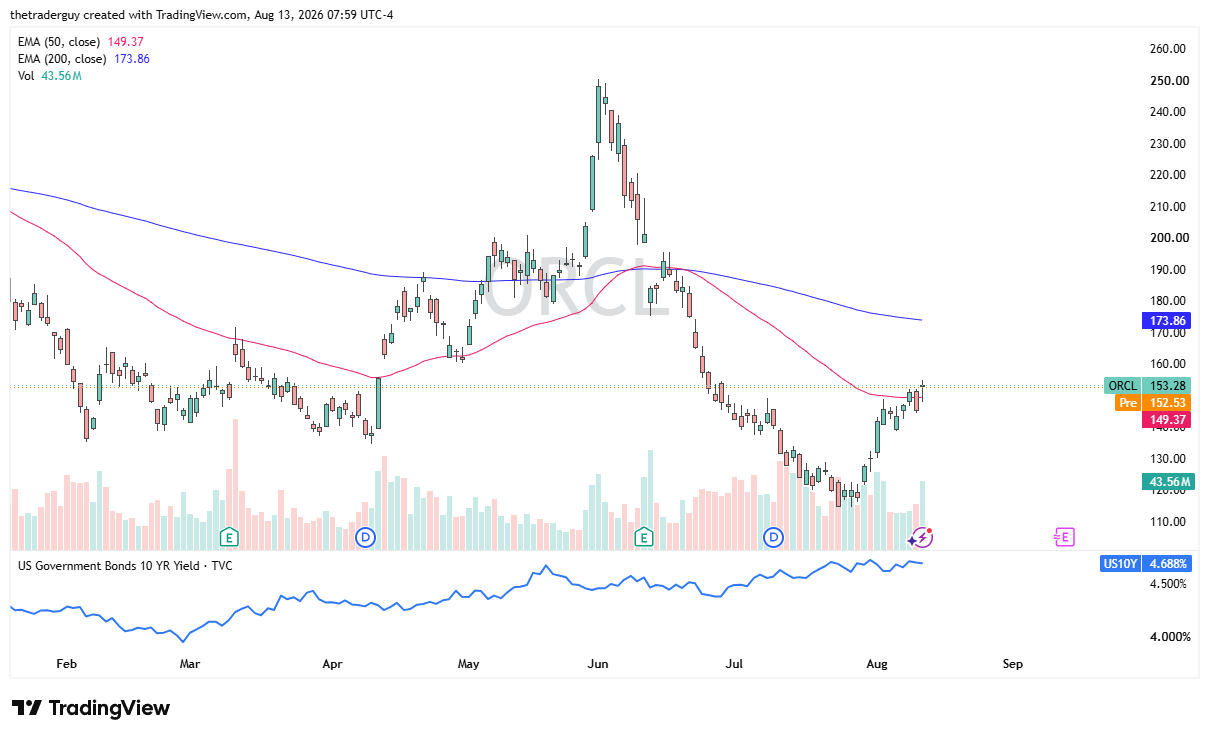Image resolution: width=1209 pixels, height=738 pixels.
Task: Click the 250.00 price axis label
Action: tap(1167, 81)
